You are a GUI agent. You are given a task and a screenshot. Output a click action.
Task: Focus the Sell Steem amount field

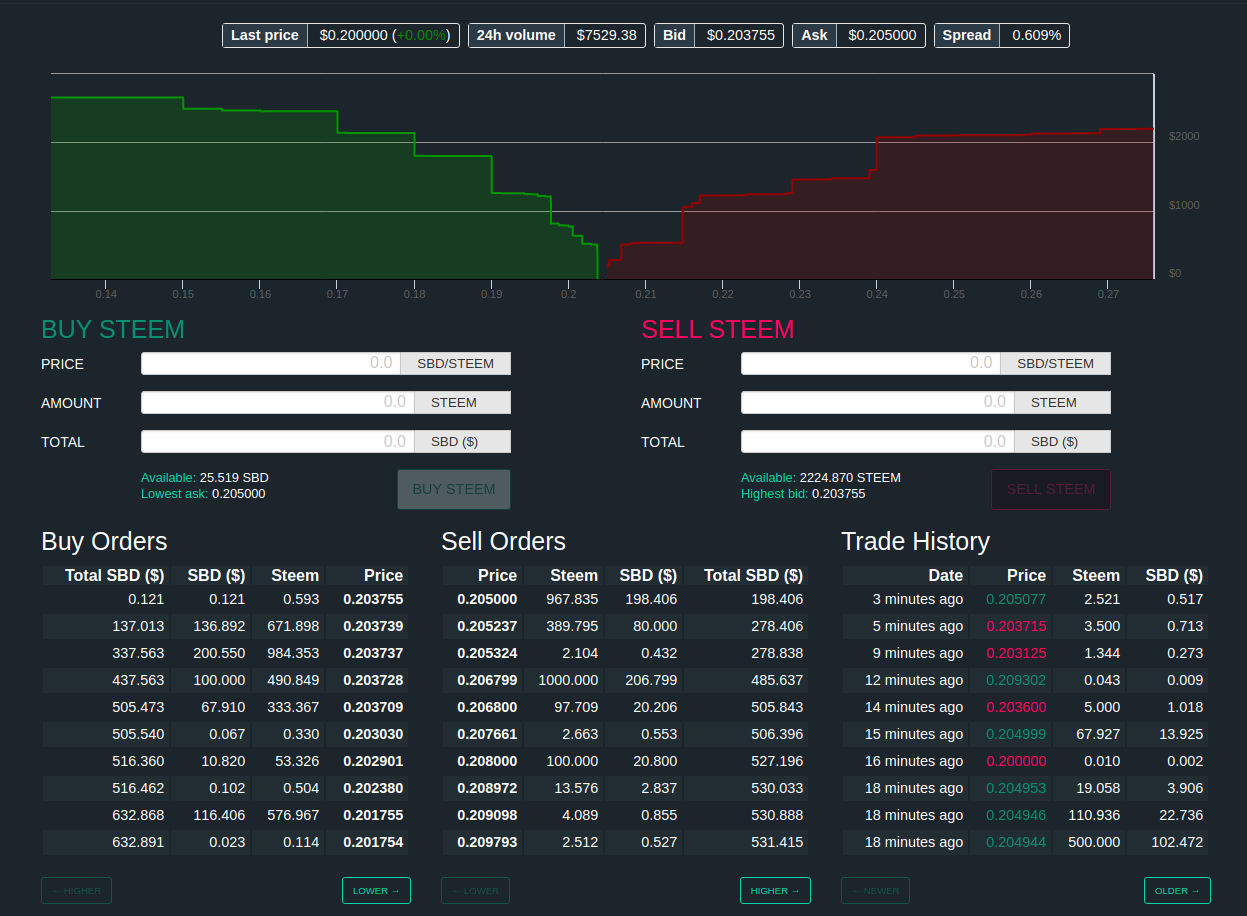(x=877, y=402)
